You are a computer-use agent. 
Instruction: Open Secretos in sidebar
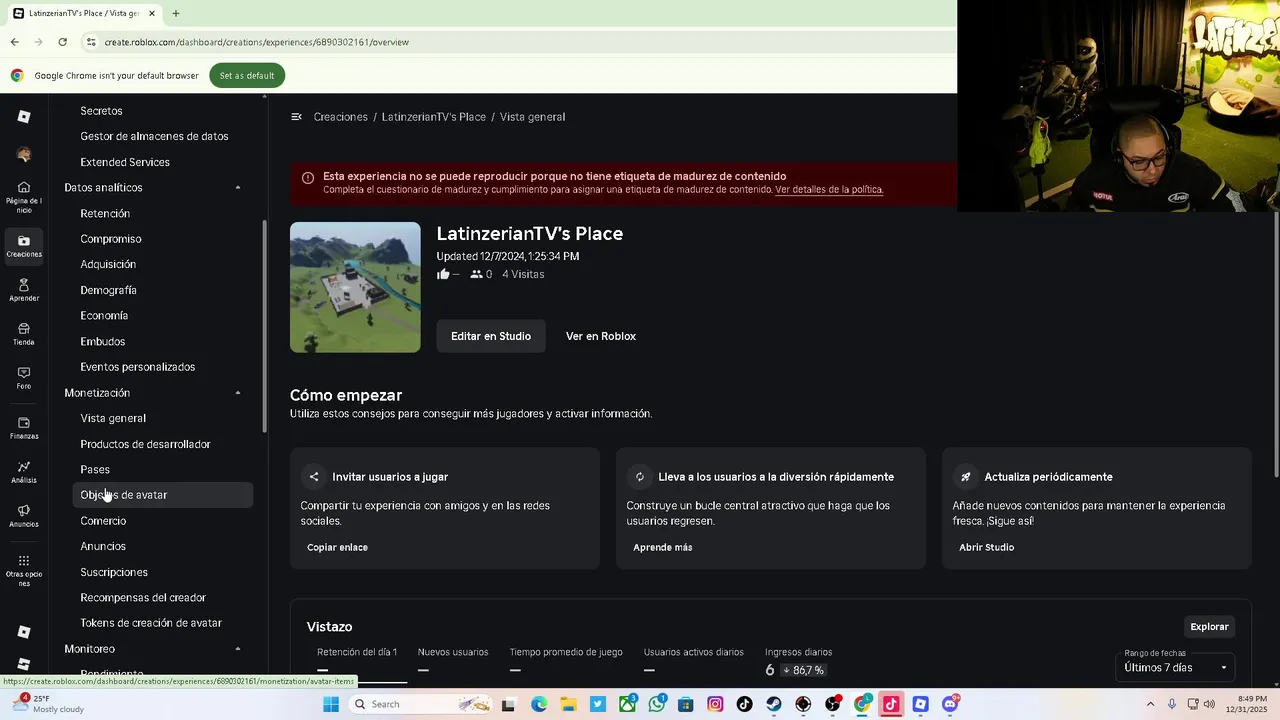point(101,111)
